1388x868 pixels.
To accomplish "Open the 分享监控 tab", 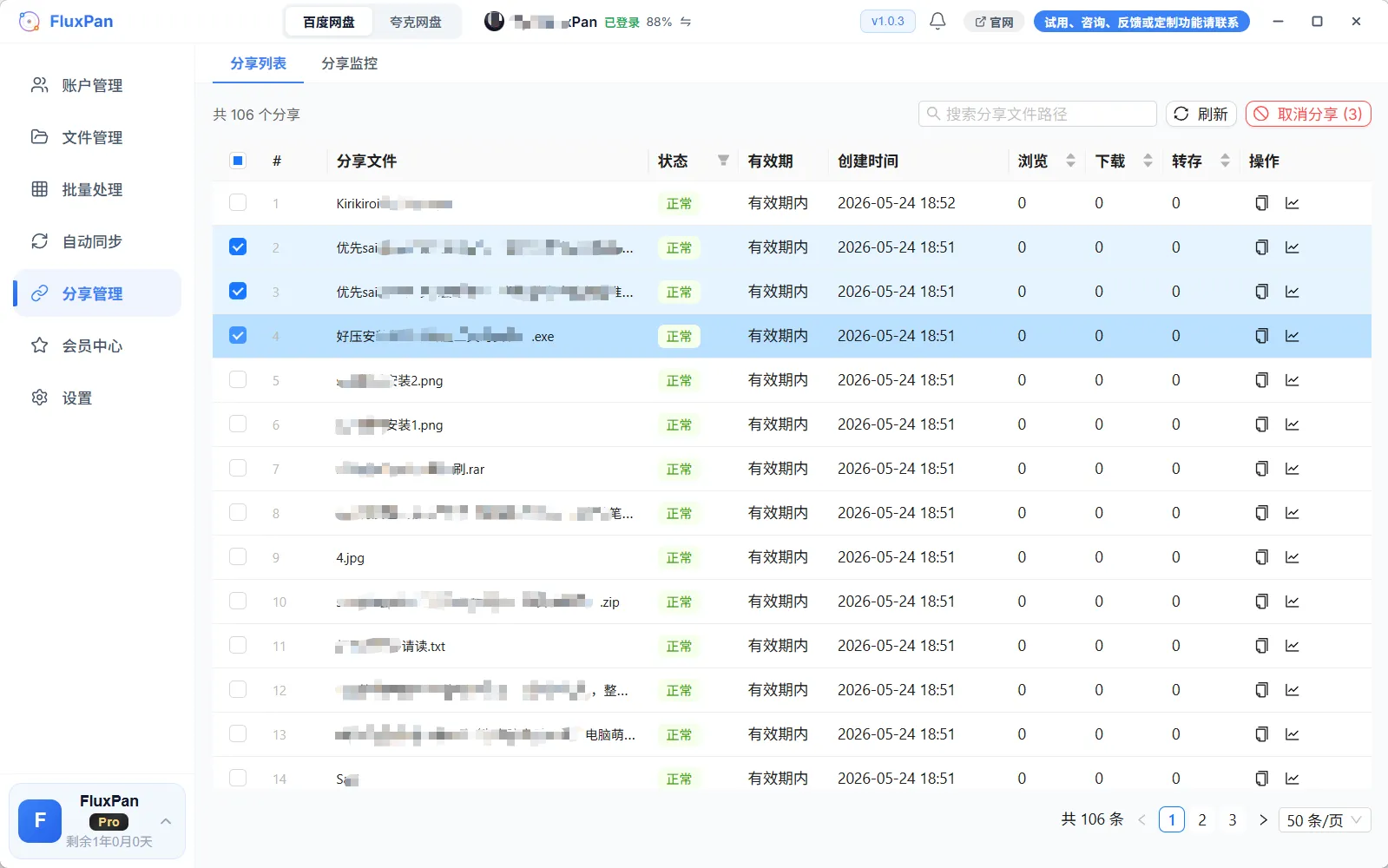I will coord(349,63).
